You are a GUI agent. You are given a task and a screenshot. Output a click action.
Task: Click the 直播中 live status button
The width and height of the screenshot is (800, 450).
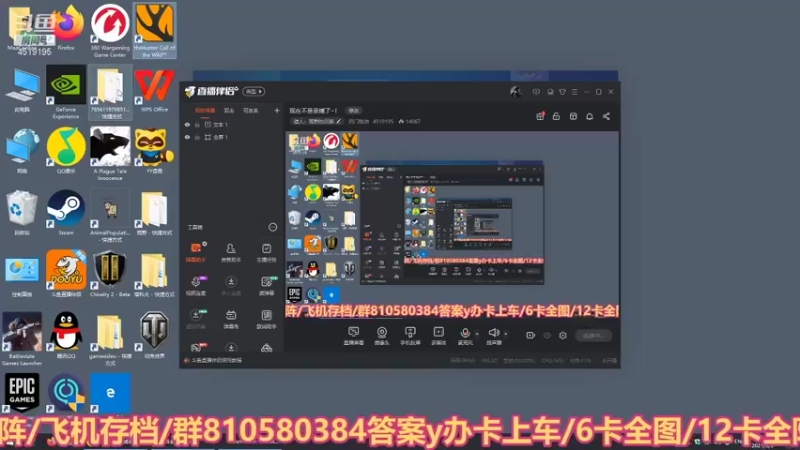[593, 335]
